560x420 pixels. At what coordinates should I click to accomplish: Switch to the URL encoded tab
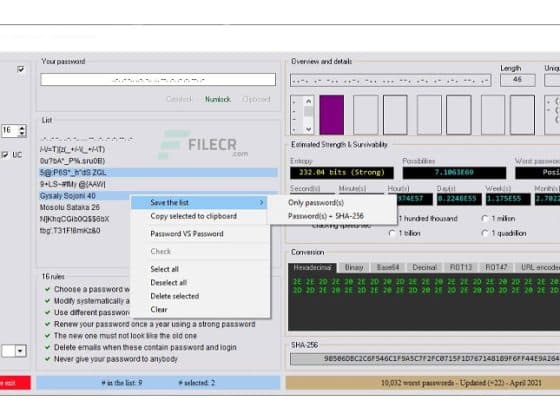point(539,268)
